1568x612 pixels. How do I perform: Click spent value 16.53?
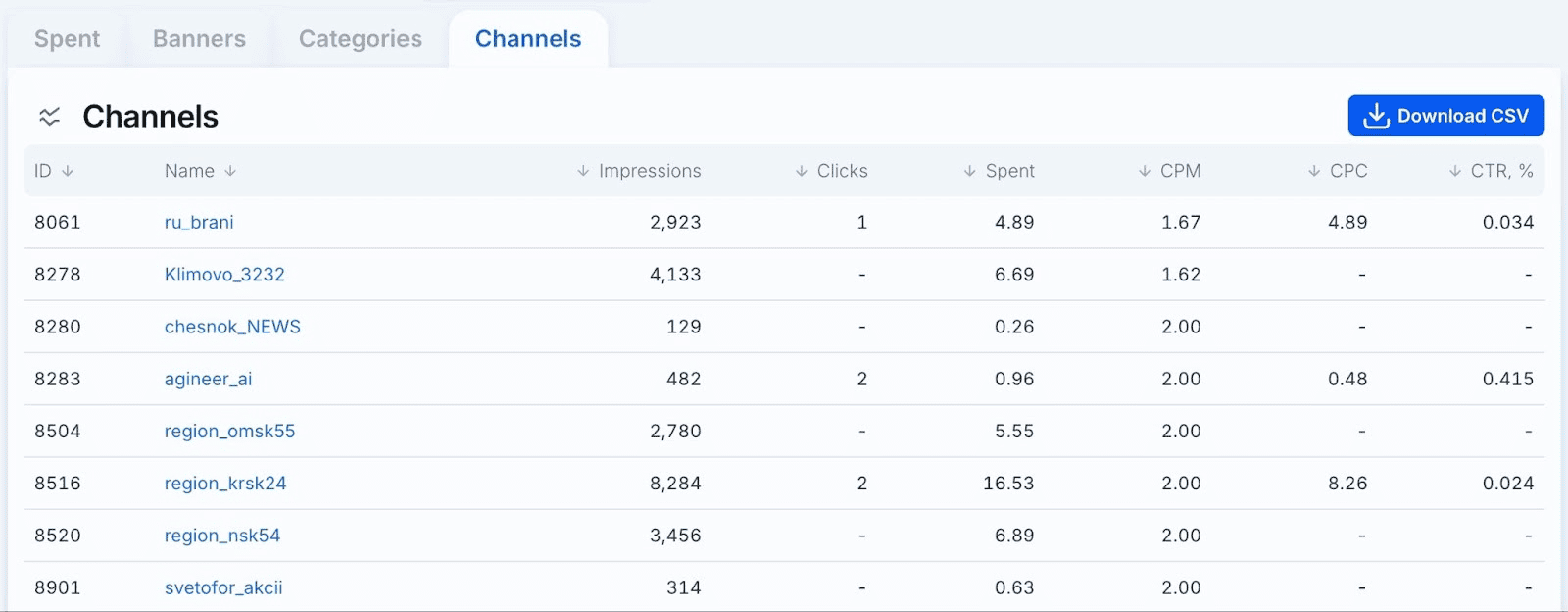coord(1008,484)
